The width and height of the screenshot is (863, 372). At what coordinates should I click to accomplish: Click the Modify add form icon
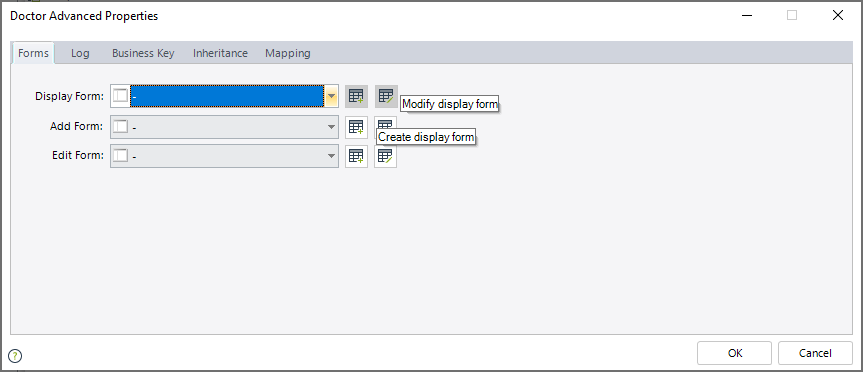(386, 123)
